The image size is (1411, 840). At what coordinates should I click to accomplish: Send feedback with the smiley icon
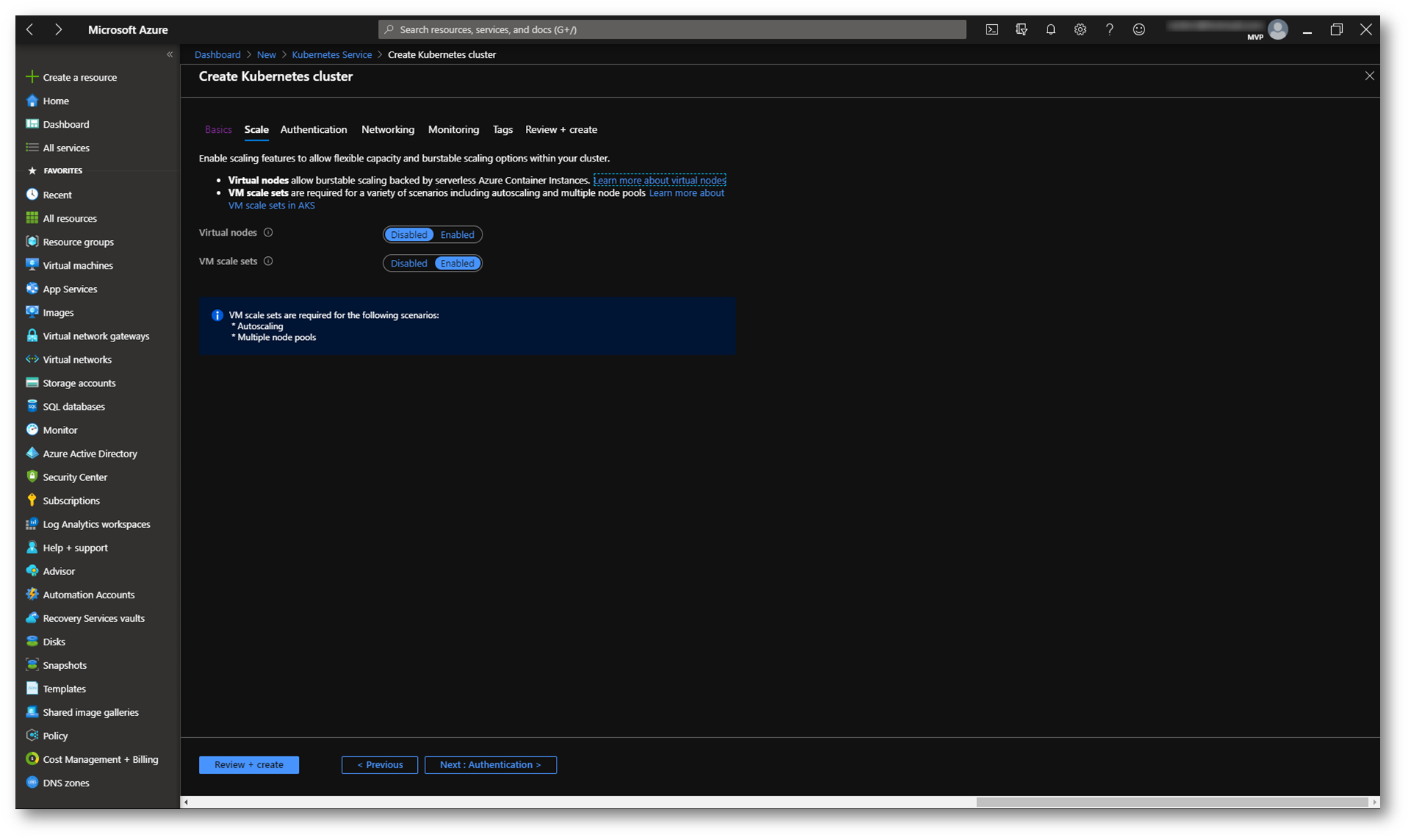point(1138,29)
